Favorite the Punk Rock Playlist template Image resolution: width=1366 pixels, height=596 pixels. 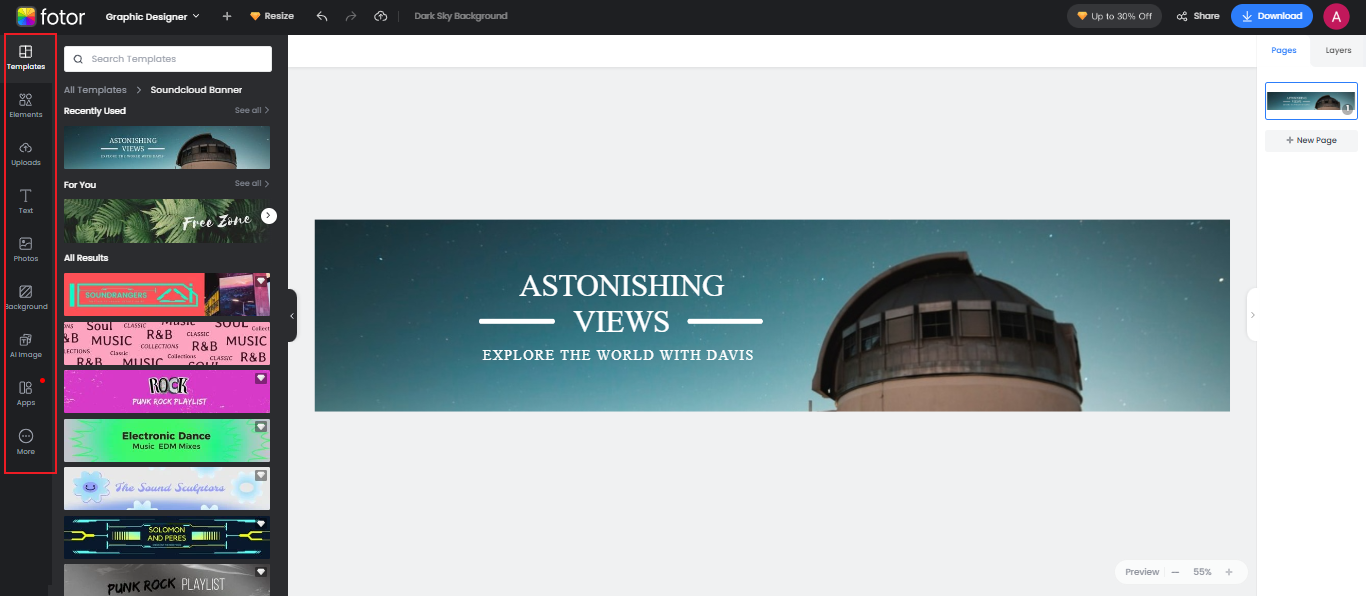261,378
